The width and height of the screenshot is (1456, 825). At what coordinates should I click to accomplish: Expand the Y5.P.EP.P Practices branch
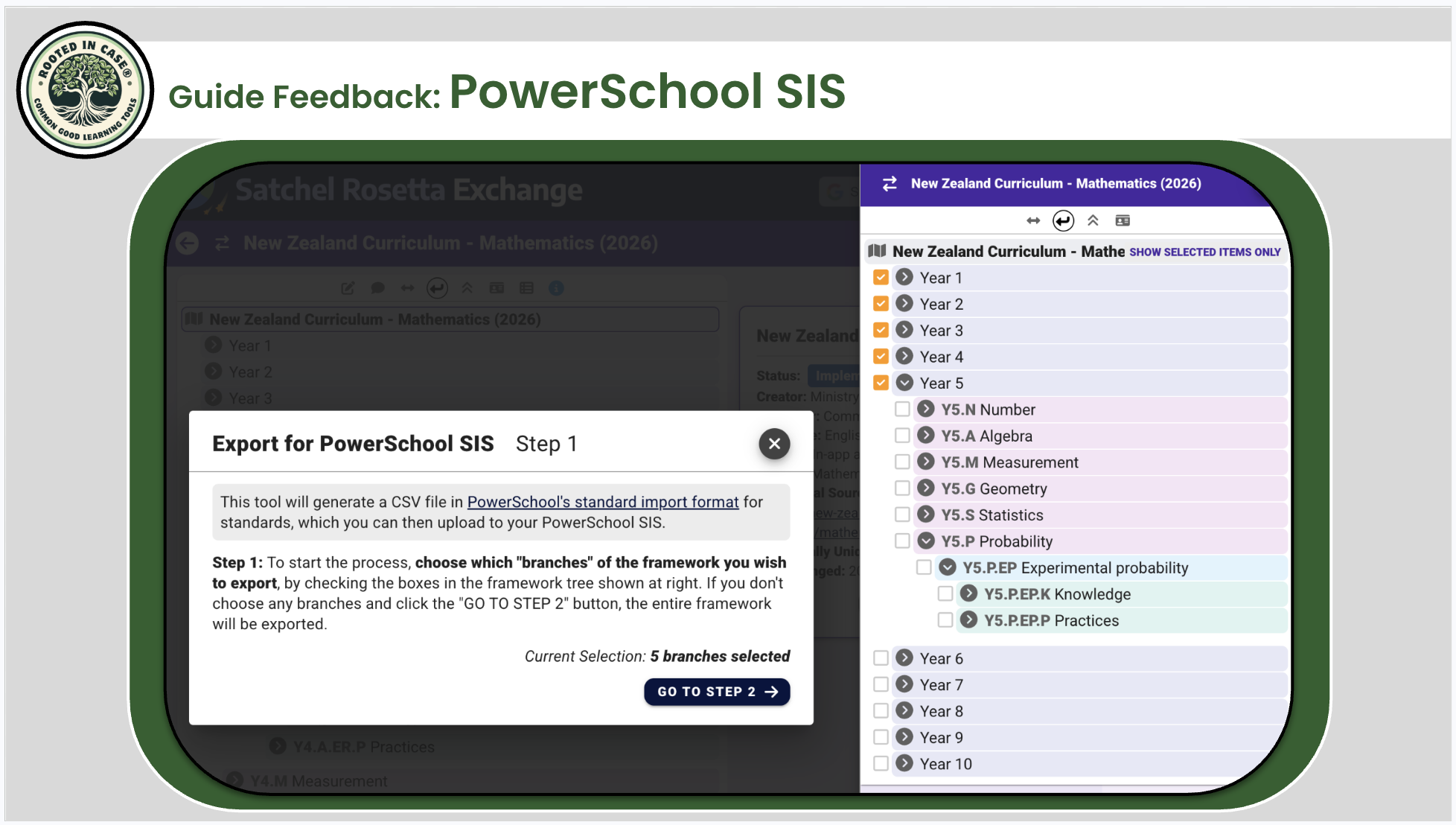(x=969, y=620)
